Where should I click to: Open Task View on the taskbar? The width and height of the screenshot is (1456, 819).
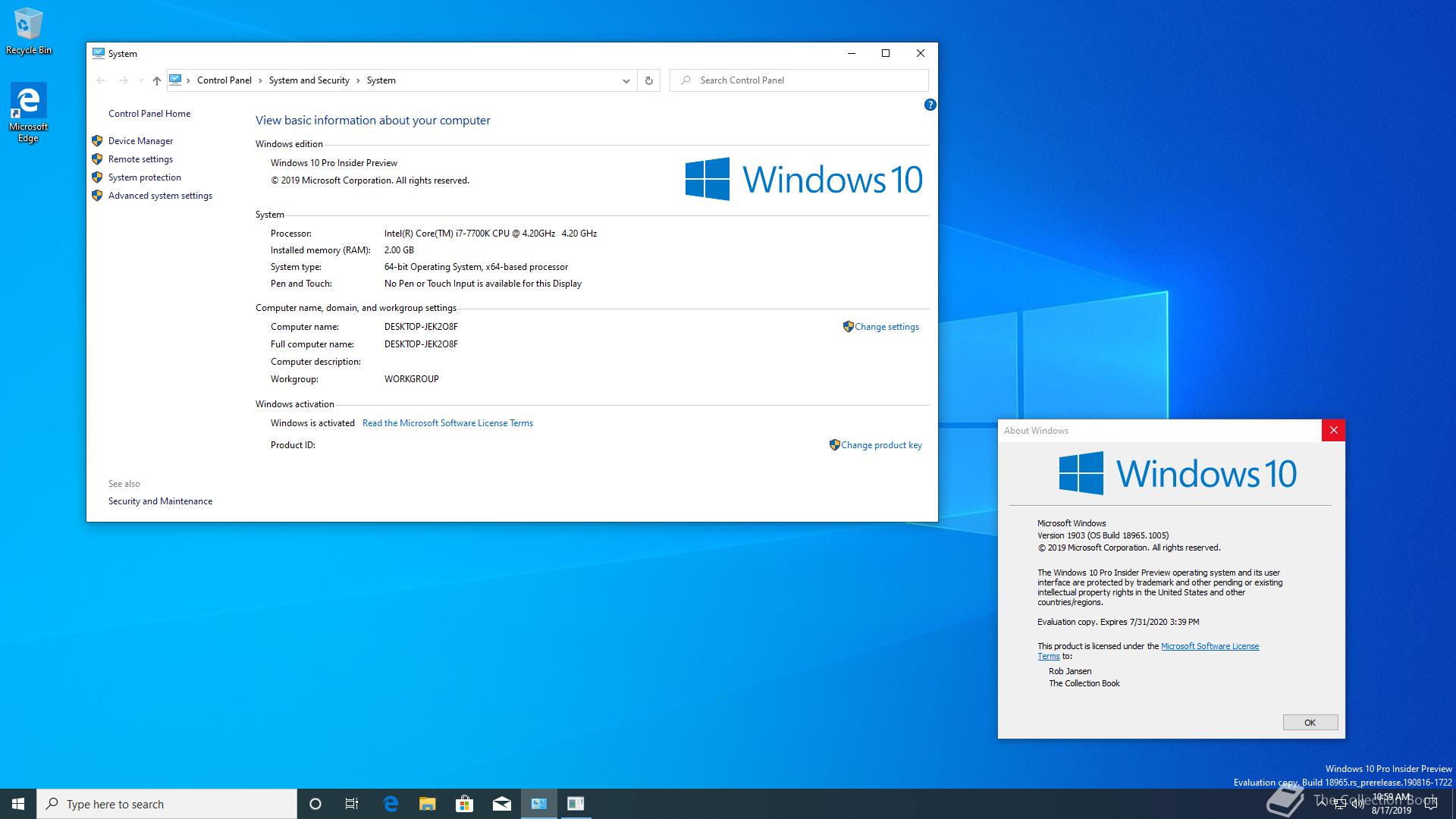point(352,803)
